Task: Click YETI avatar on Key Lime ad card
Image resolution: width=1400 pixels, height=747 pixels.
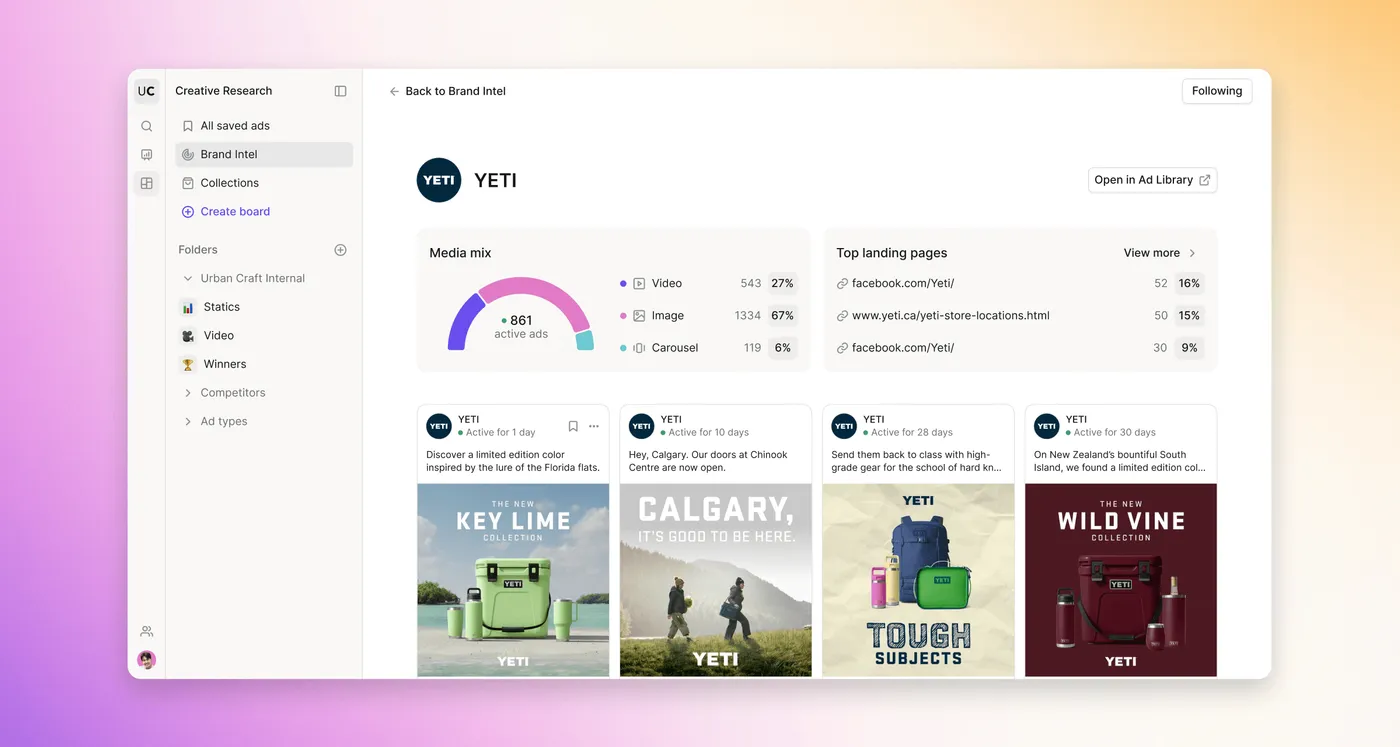Action: tap(439, 426)
